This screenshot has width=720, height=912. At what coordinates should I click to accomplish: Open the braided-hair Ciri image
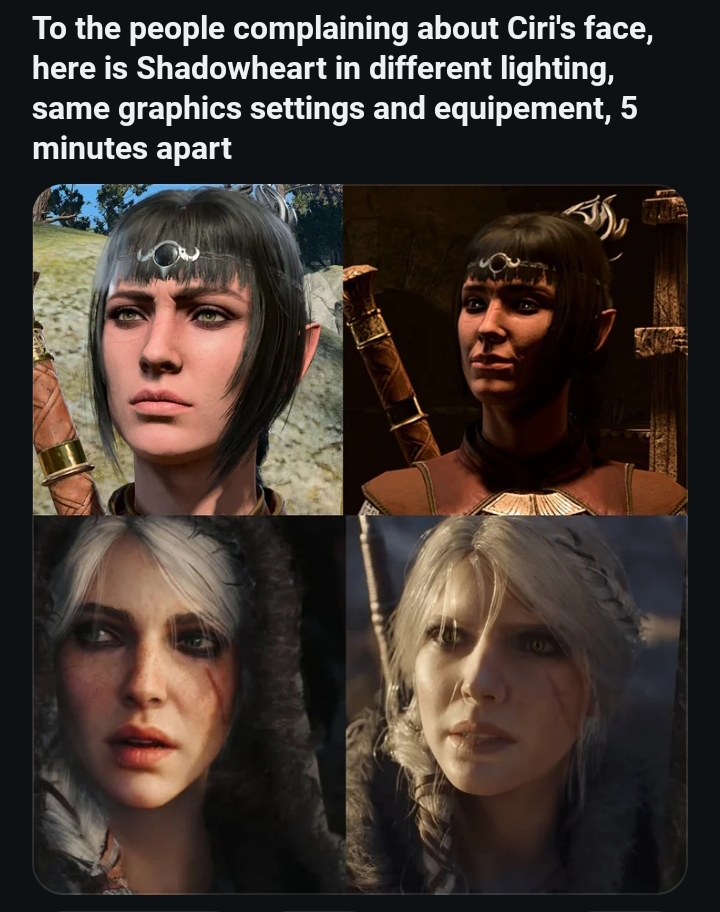click(x=517, y=704)
